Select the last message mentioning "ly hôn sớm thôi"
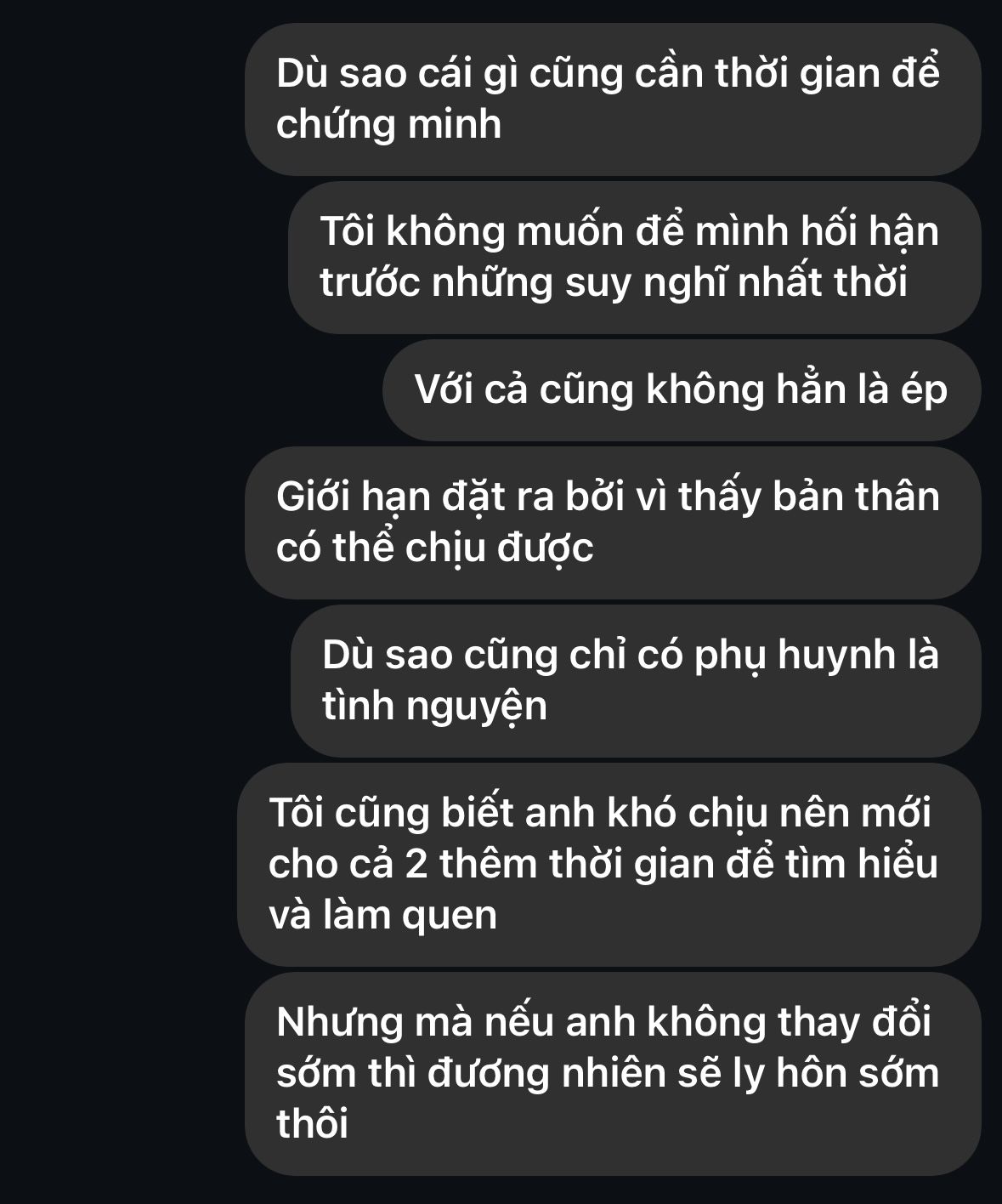The image size is (1002, 1204). point(613,1073)
